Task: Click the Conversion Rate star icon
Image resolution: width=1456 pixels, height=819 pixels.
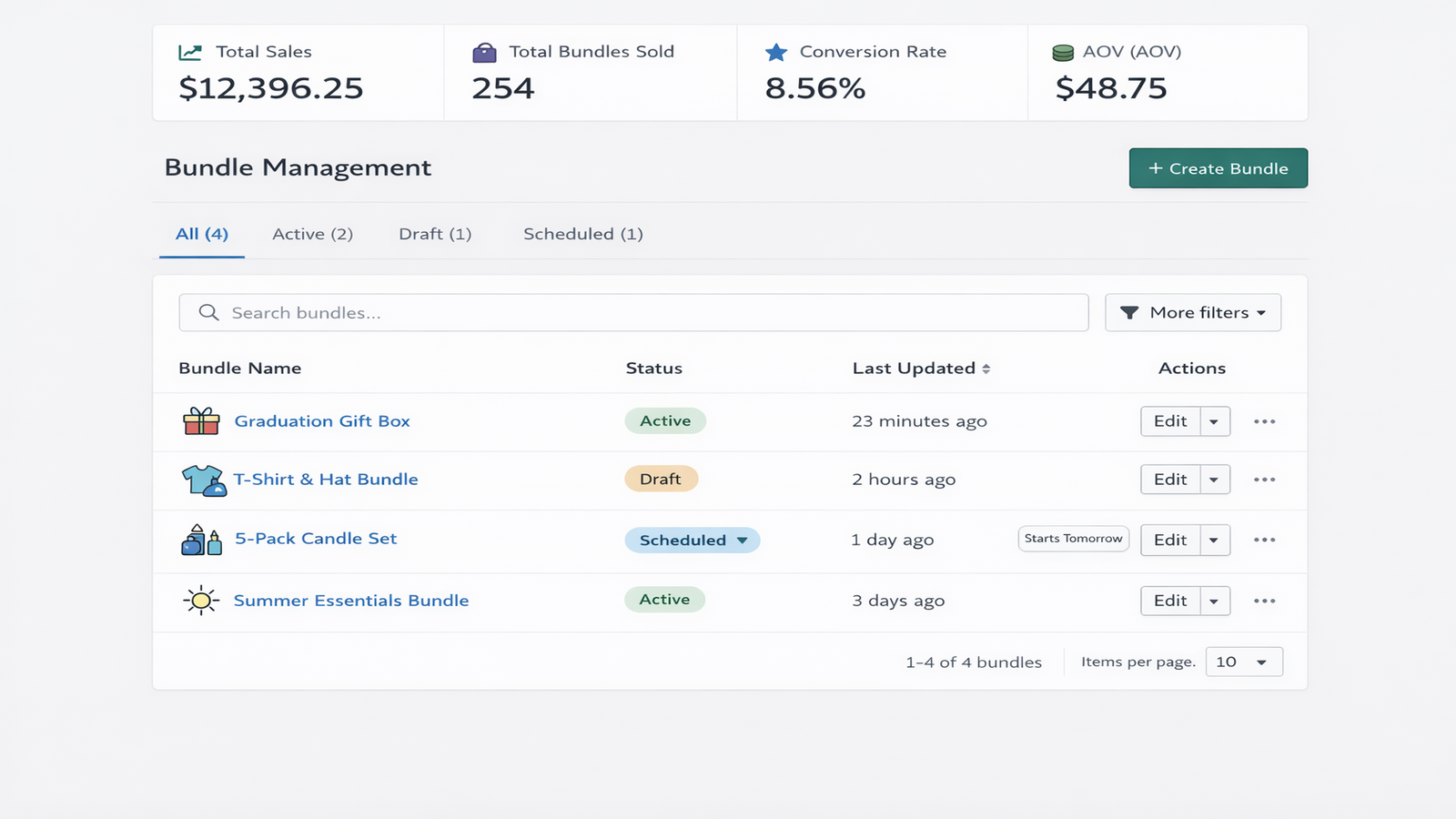Action: 776,53
